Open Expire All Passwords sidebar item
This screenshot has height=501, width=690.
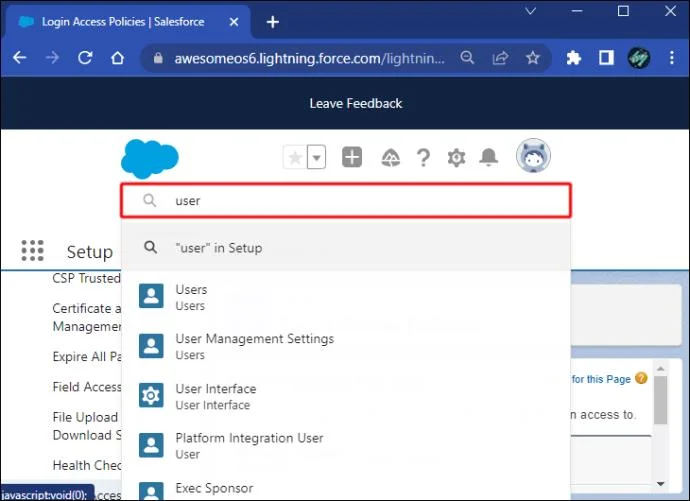(86, 356)
